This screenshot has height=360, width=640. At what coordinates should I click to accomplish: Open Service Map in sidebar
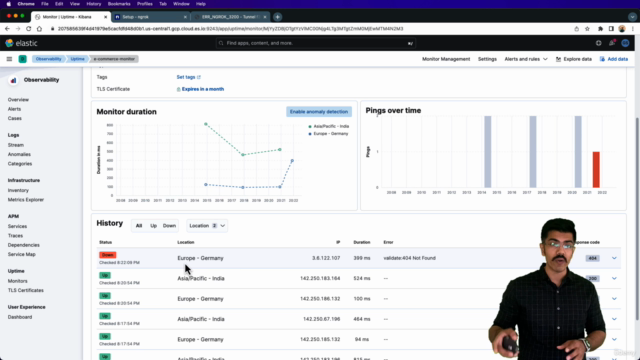click(x=22, y=254)
